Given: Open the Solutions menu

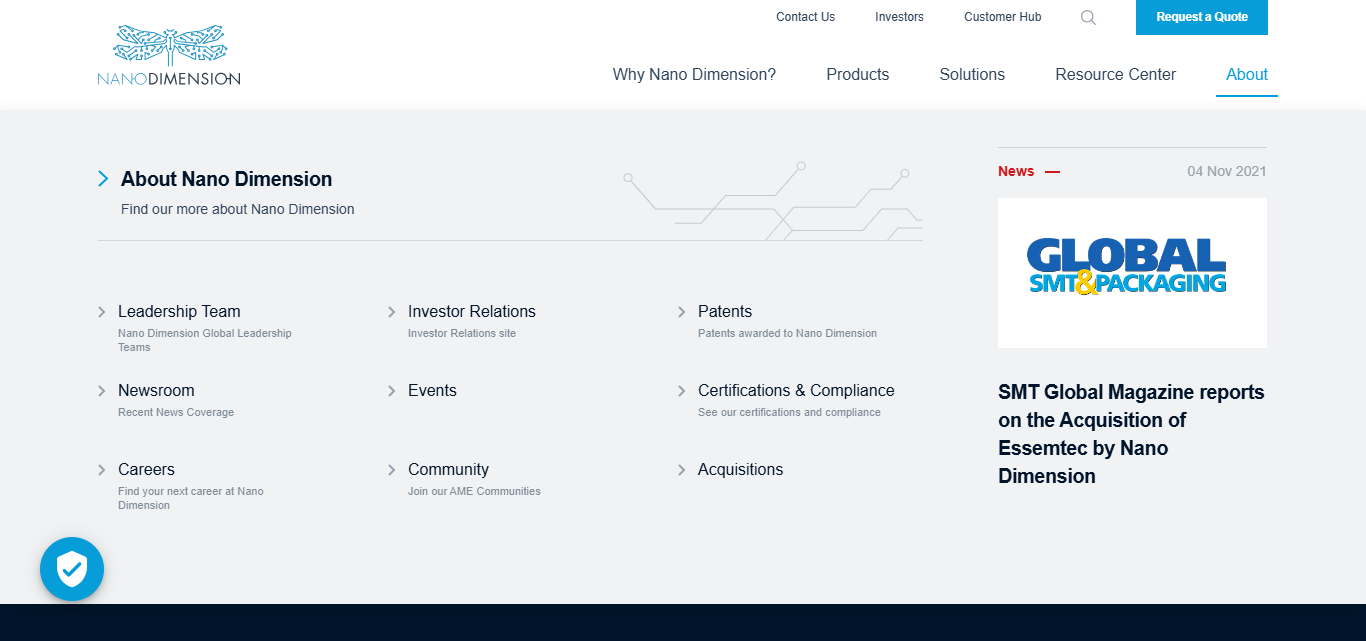Looking at the screenshot, I should pyautogui.click(x=972, y=75).
